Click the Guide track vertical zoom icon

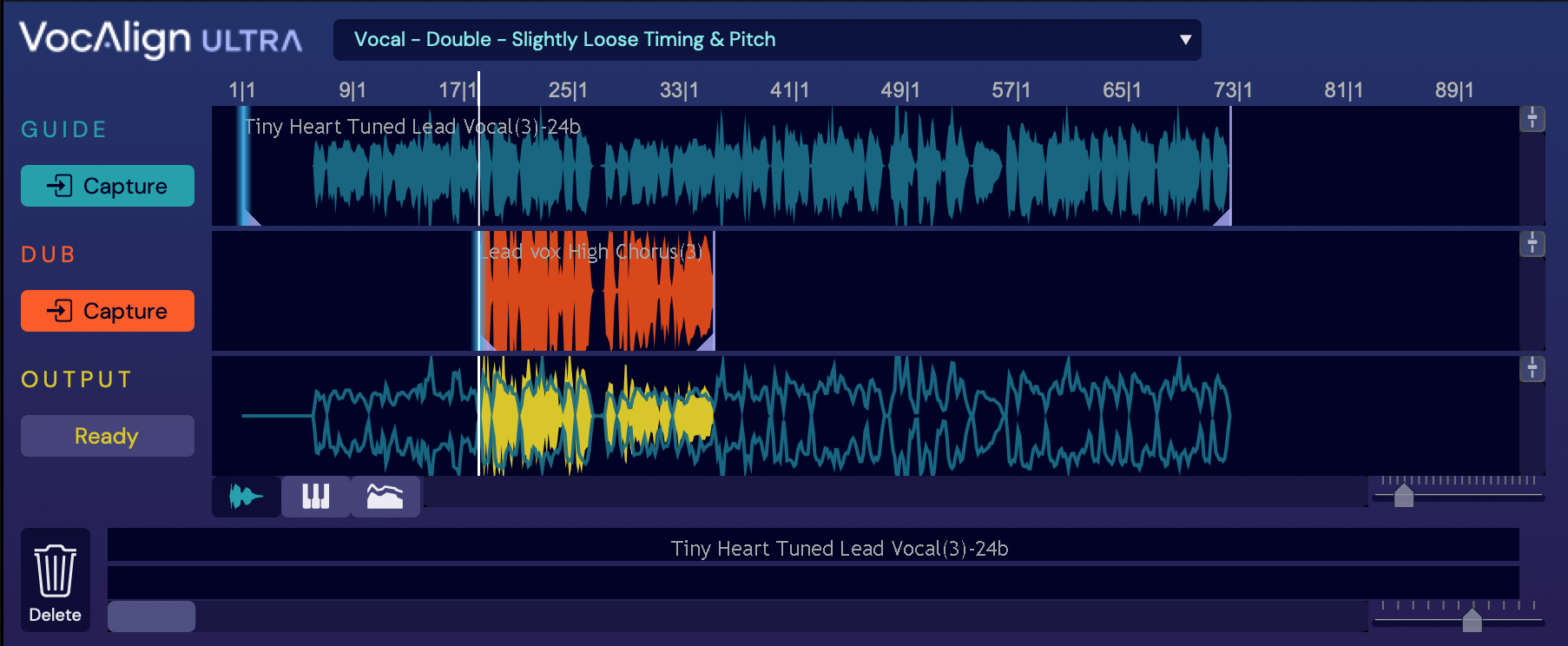(1532, 119)
